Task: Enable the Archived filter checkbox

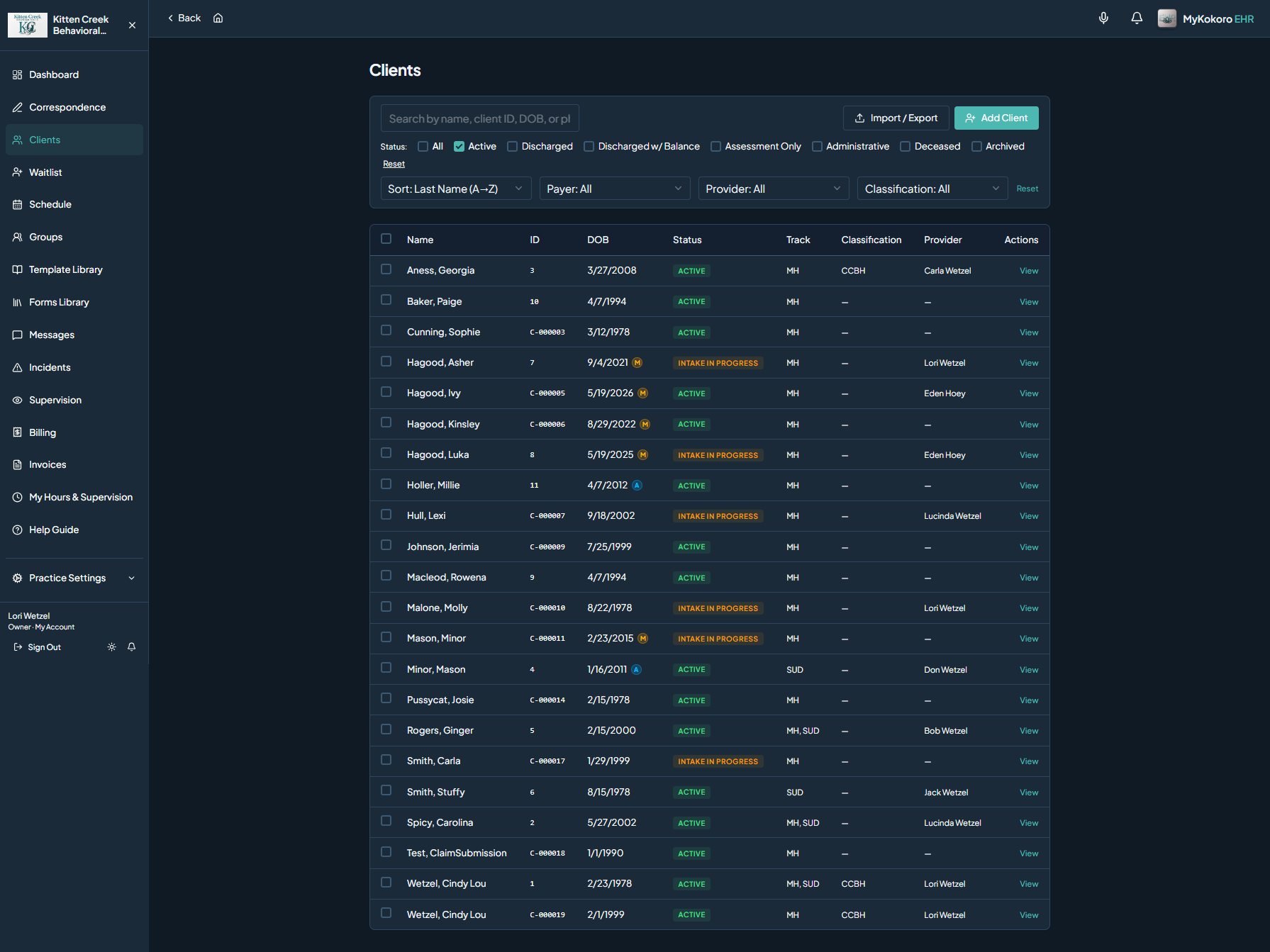Action: [x=977, y=147]
